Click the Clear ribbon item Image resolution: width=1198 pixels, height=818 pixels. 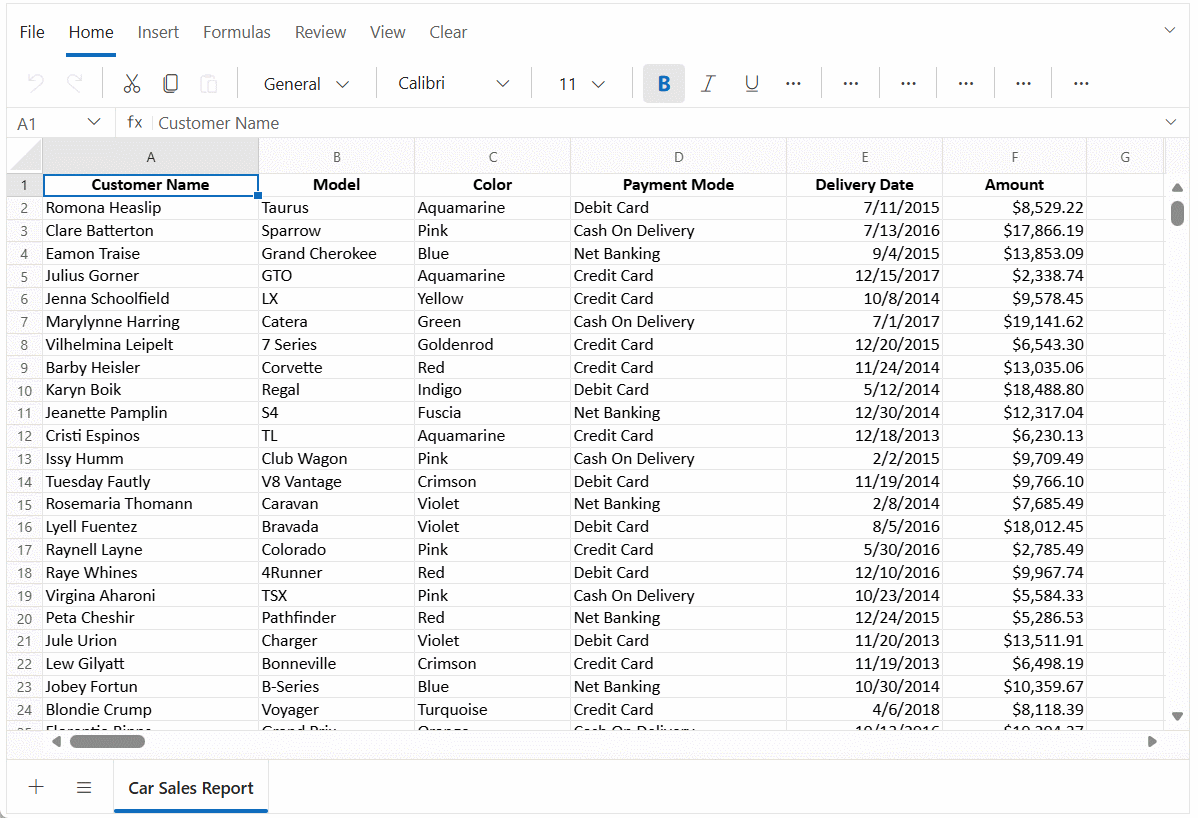pos(448,32)
